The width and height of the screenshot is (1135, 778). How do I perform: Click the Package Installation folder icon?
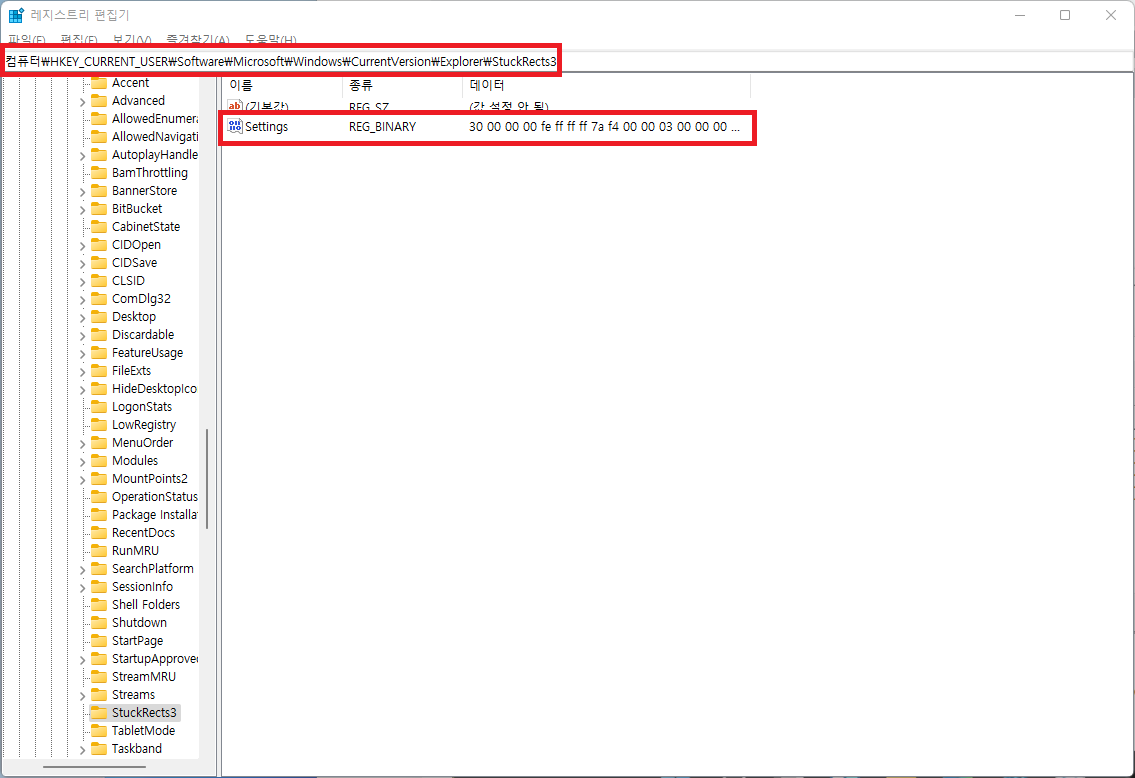click(98, 515)
